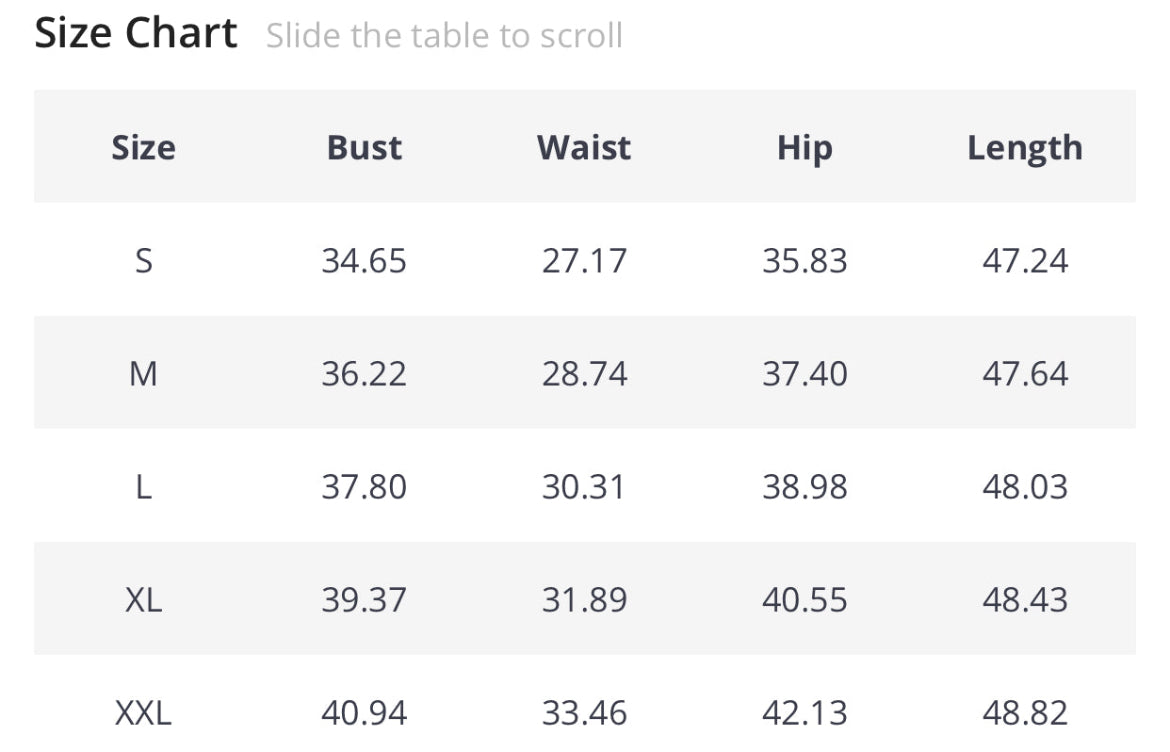This screenshot has height=752, width=1170.
Task: Click the Hip column header
Action: click(x=804, y=147)
